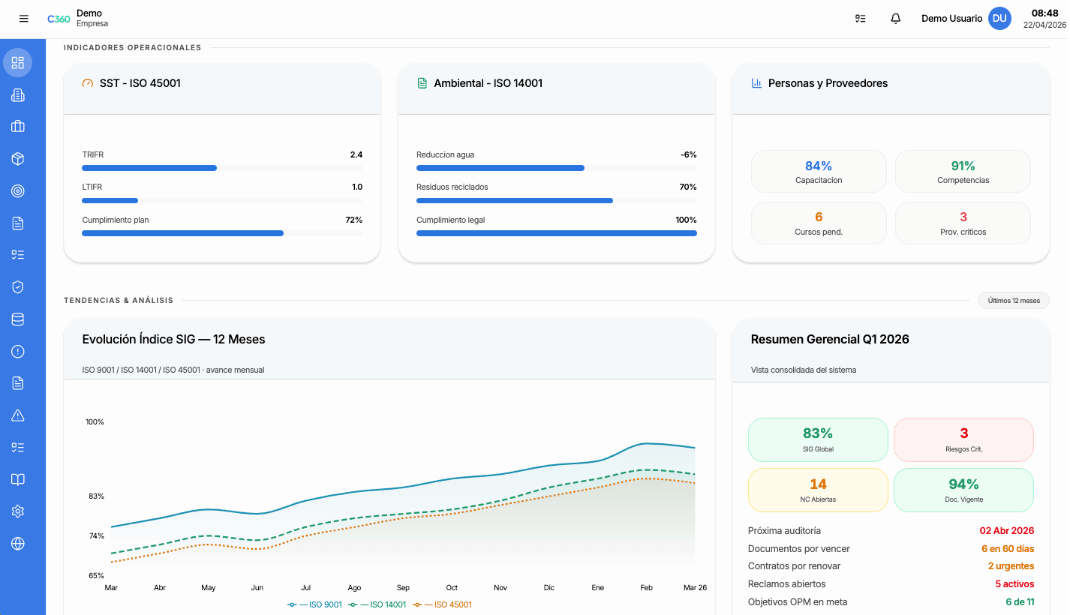Screen dimensions: 1070x615
Task: Open the Últimos 12 meses period selector
Action: (1013, 300)
